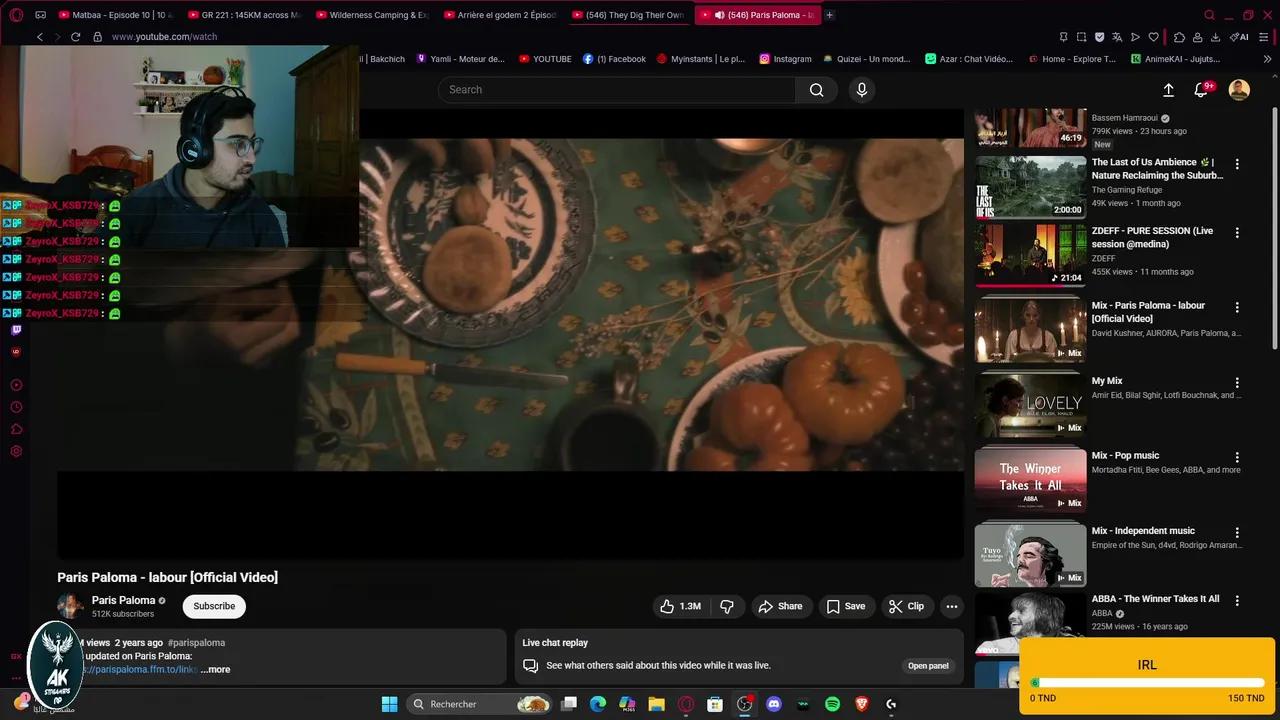
Task: Click the IRL donation progress bar
Action: [1146, 682]
